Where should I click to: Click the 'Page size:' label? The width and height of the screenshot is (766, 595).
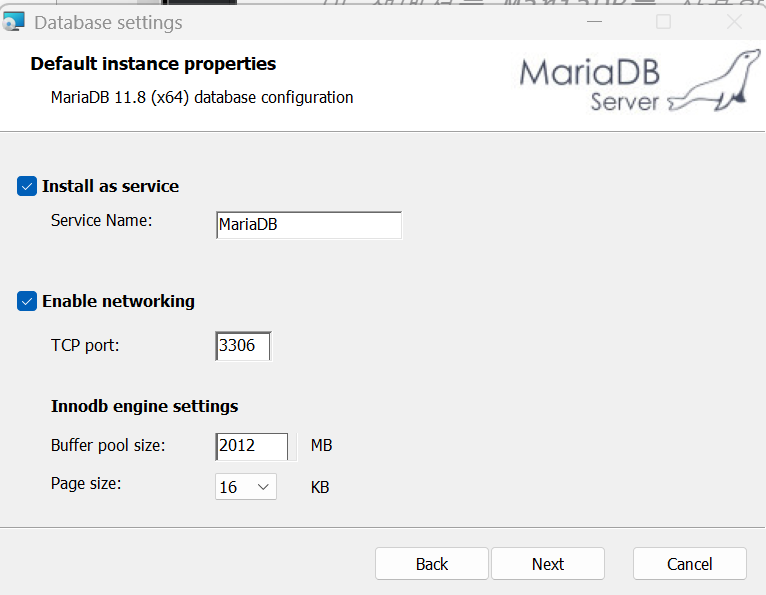pos(86,484)
